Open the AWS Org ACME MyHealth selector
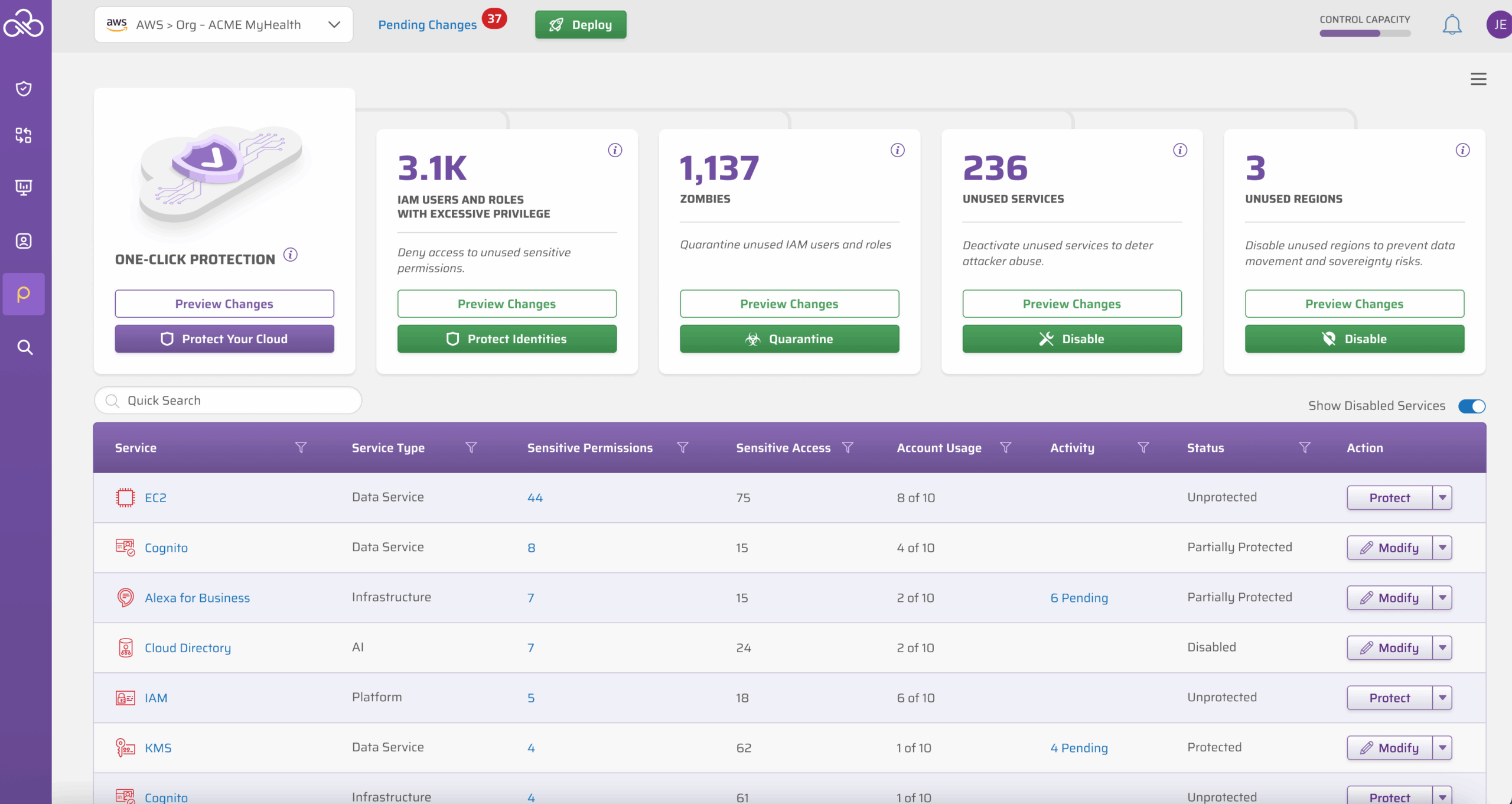The height and width of the screenshot is (804, 1512). [223, 24]
